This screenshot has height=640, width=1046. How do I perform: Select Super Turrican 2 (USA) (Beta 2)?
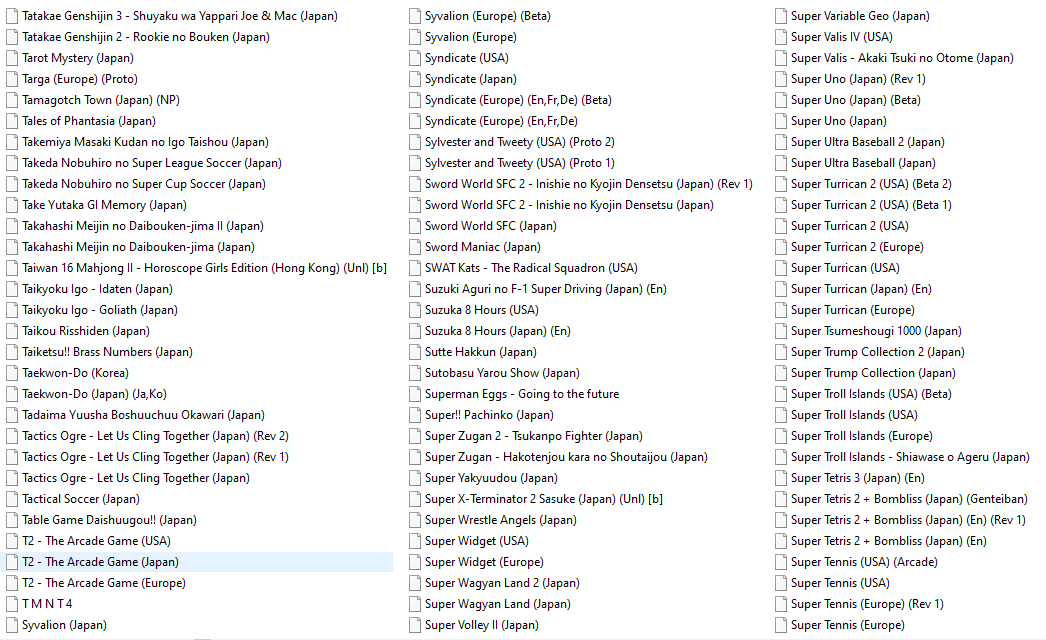871,184
